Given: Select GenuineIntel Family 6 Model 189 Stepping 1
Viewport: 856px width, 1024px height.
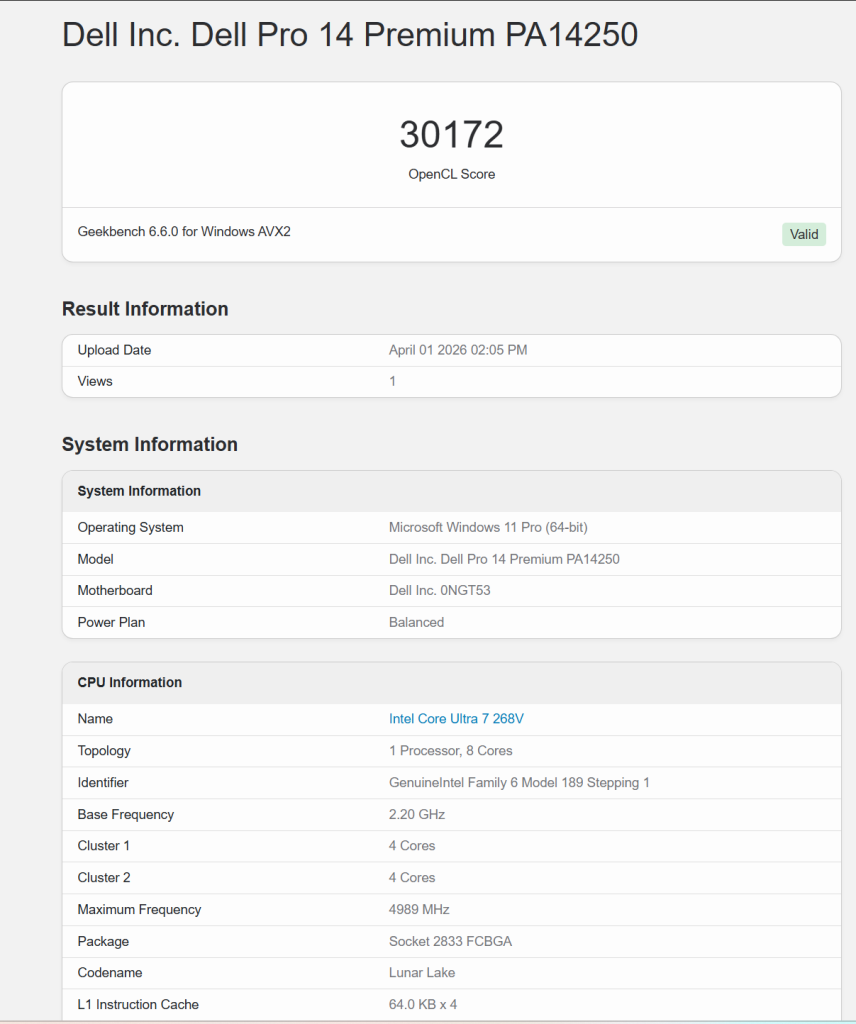Looking at the screenshot, I should [x=519, y=782].
